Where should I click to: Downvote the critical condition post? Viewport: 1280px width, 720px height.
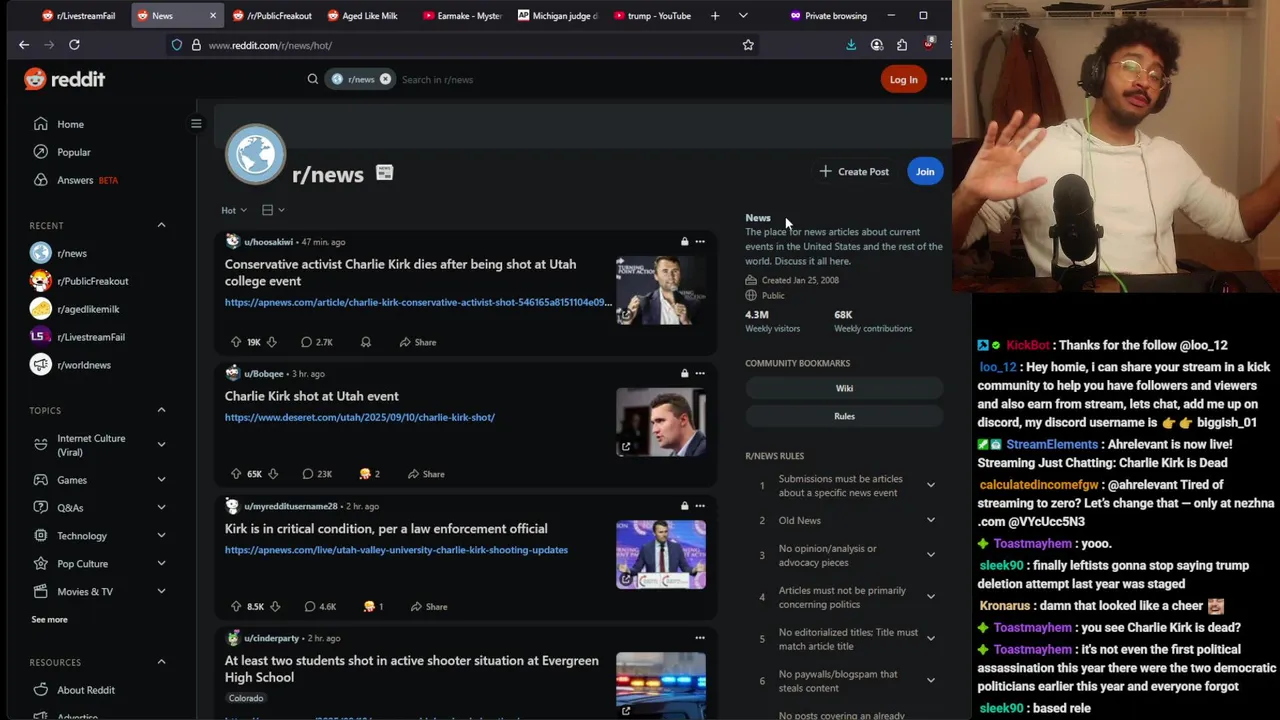click(275, 606)
